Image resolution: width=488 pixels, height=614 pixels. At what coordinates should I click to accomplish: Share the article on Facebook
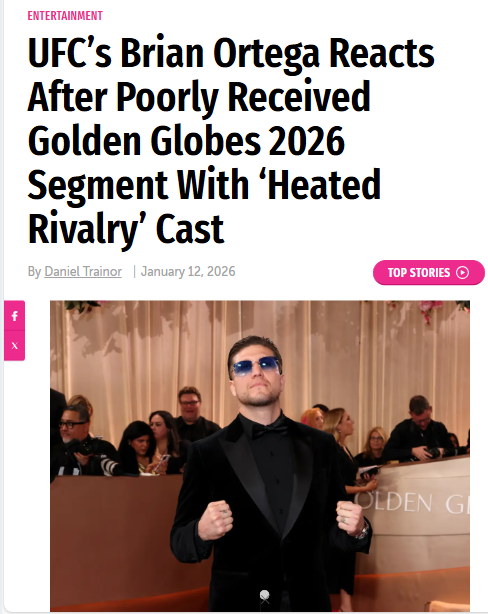click(x=14, y=316)
